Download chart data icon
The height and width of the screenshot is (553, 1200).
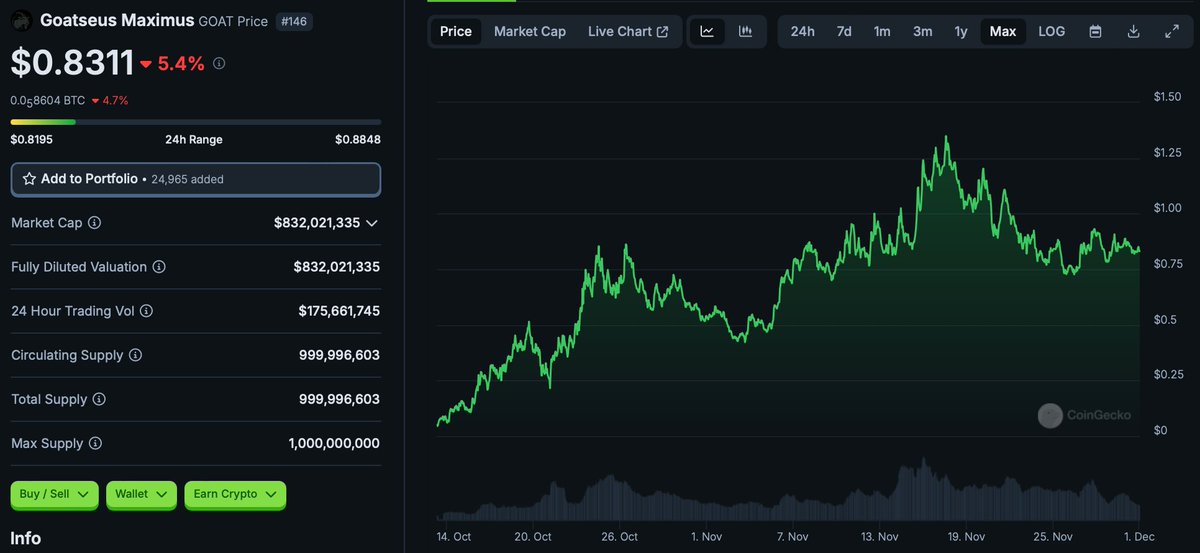[1133, 31]
